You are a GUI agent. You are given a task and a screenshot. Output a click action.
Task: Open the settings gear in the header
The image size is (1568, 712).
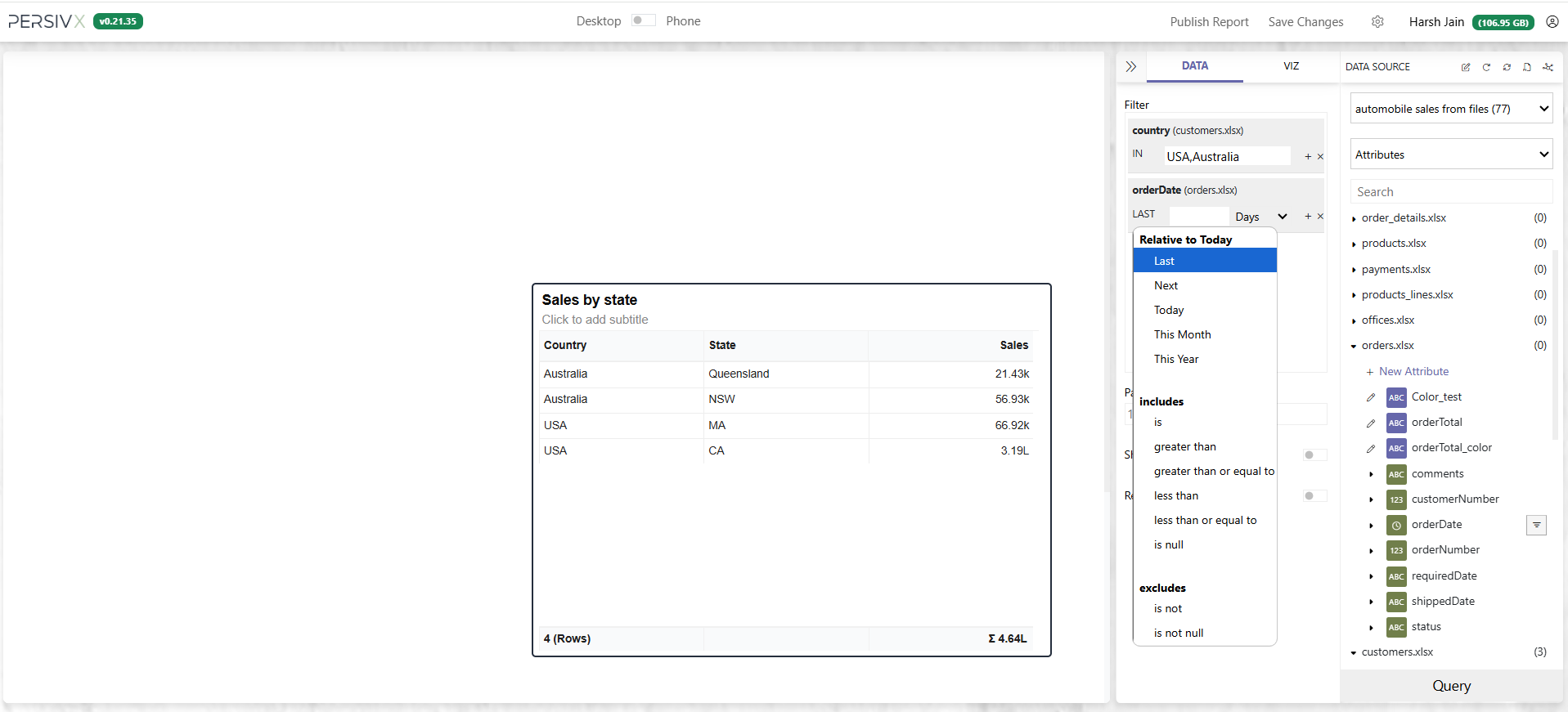pos(1377,22)
